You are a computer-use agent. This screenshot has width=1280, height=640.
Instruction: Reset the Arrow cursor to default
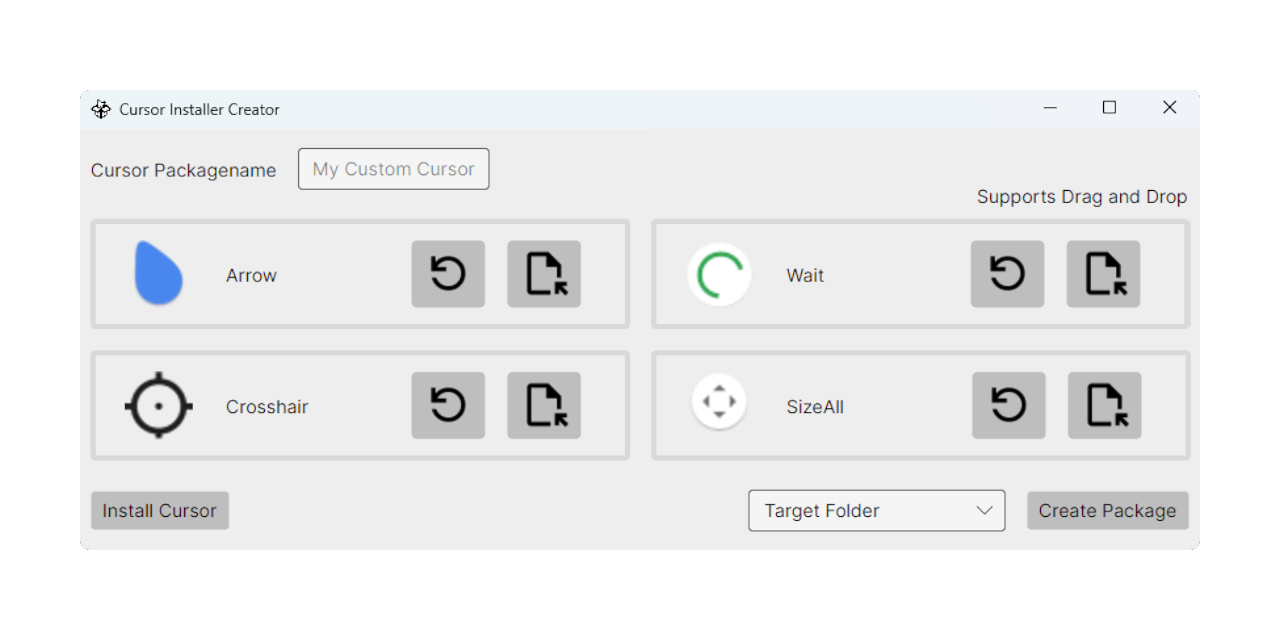pos(448,274)
